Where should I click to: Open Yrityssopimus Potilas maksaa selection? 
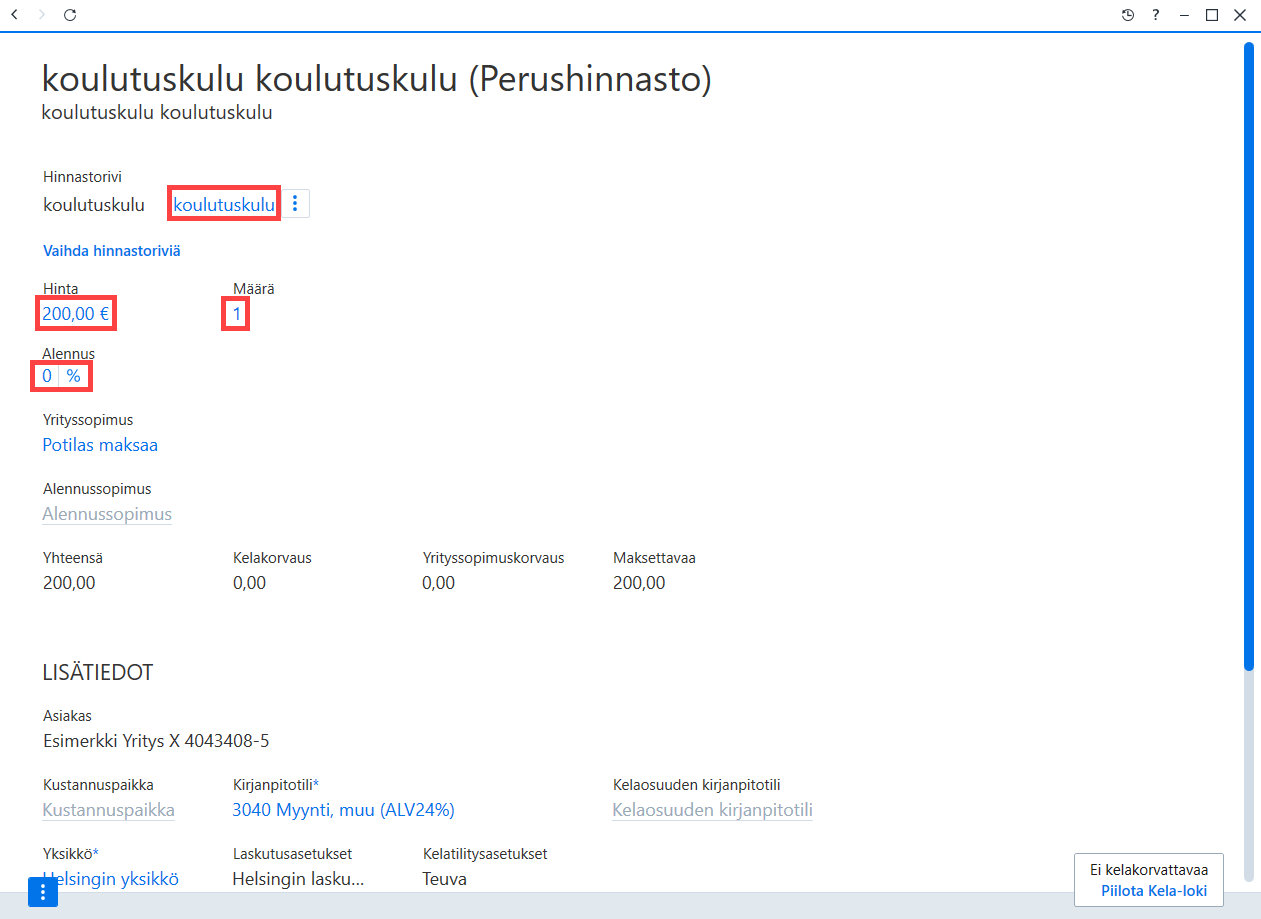click(100, 445)
